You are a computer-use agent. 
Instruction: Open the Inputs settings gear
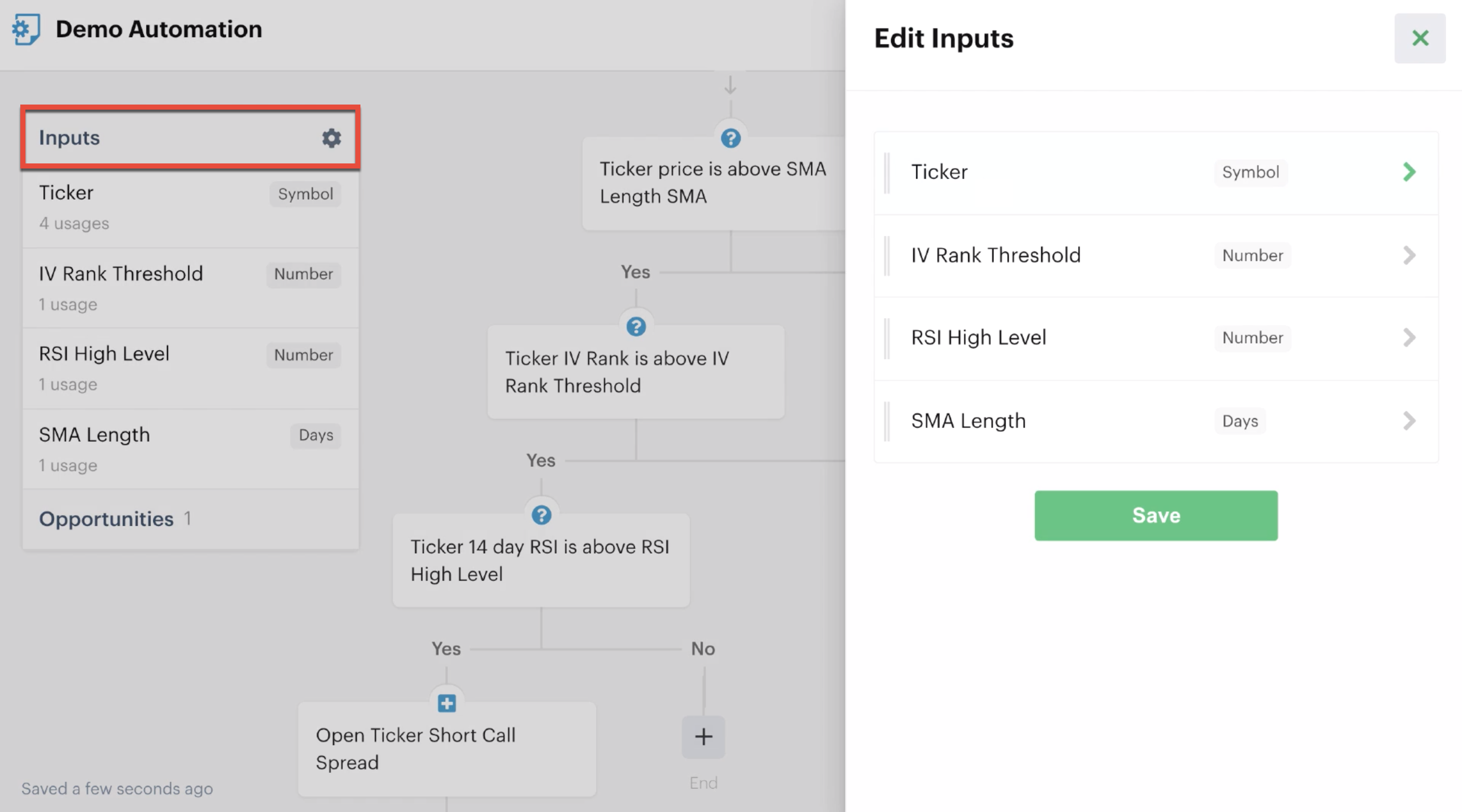click(331, 138)
